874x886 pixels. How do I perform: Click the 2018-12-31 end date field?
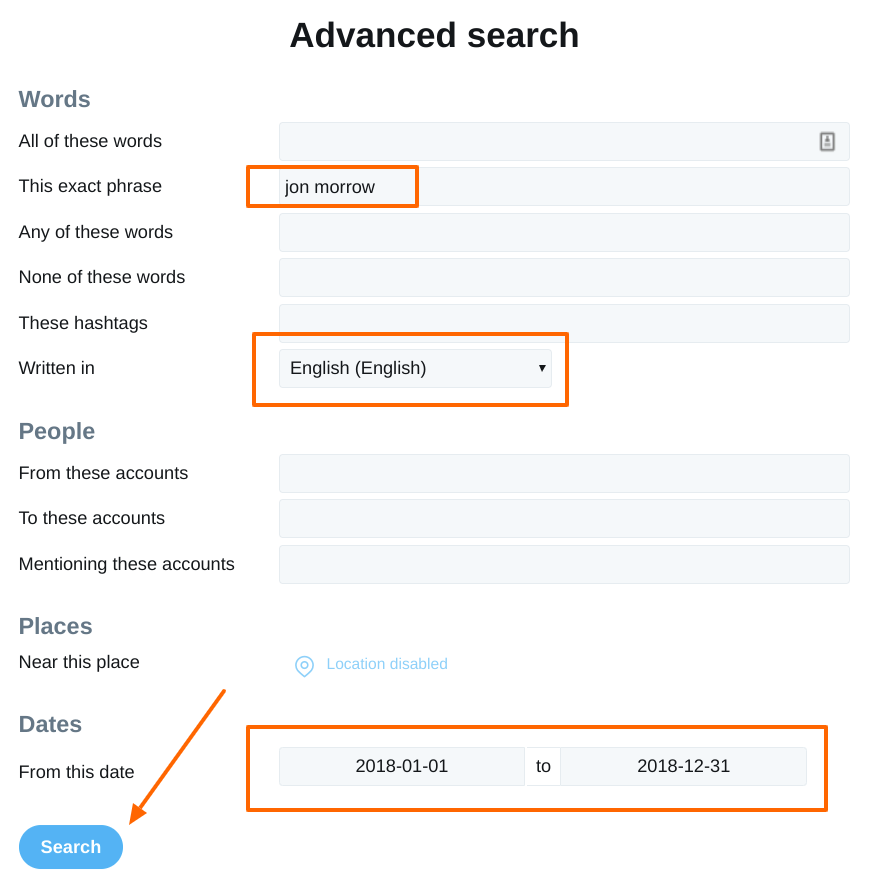point(683,766)
